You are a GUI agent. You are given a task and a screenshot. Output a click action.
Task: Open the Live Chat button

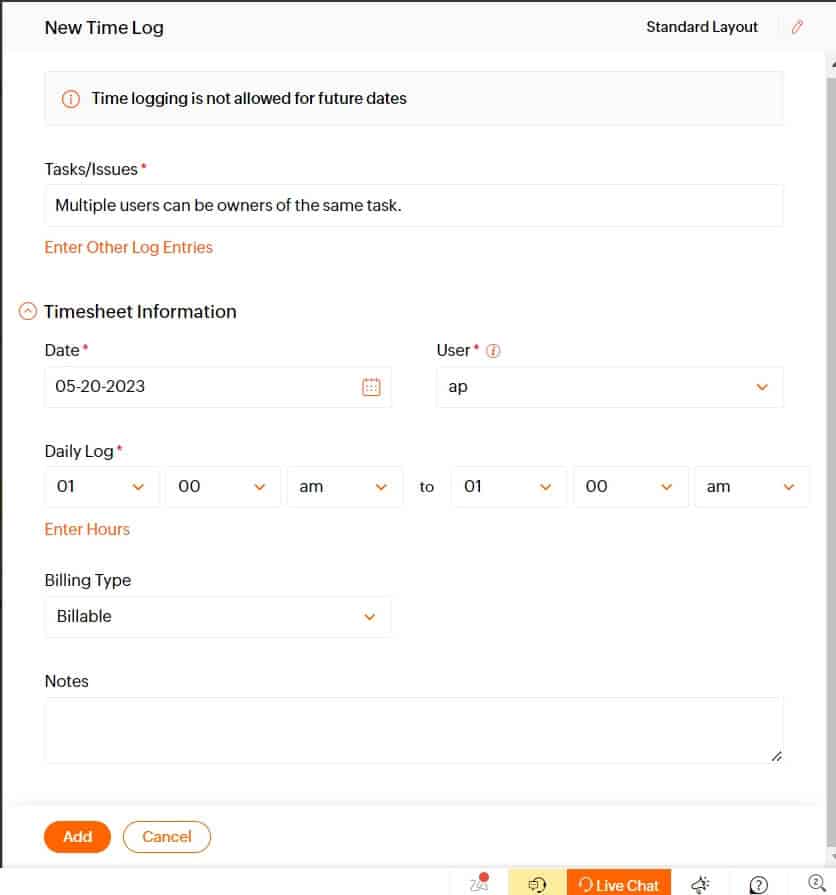click(619, 884)
